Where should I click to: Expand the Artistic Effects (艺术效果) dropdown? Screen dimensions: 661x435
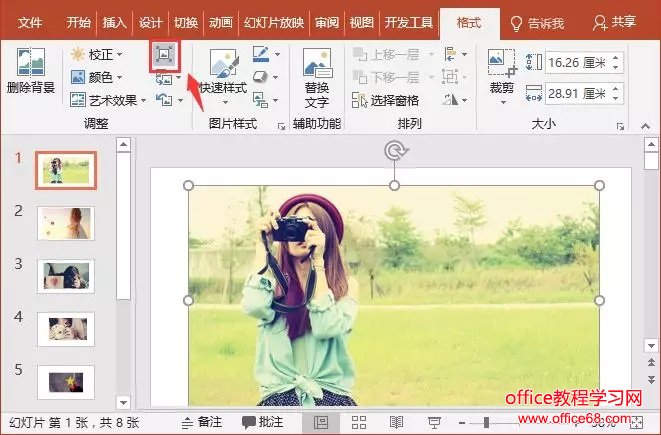pos(109,100)
